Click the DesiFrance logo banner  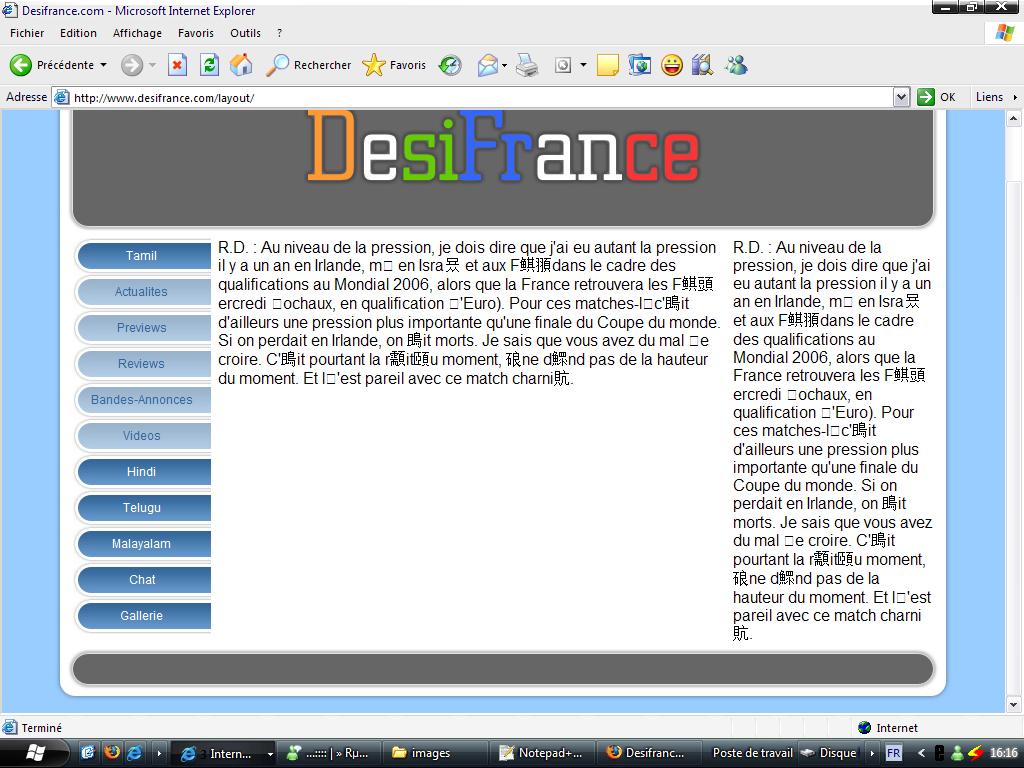504,148
